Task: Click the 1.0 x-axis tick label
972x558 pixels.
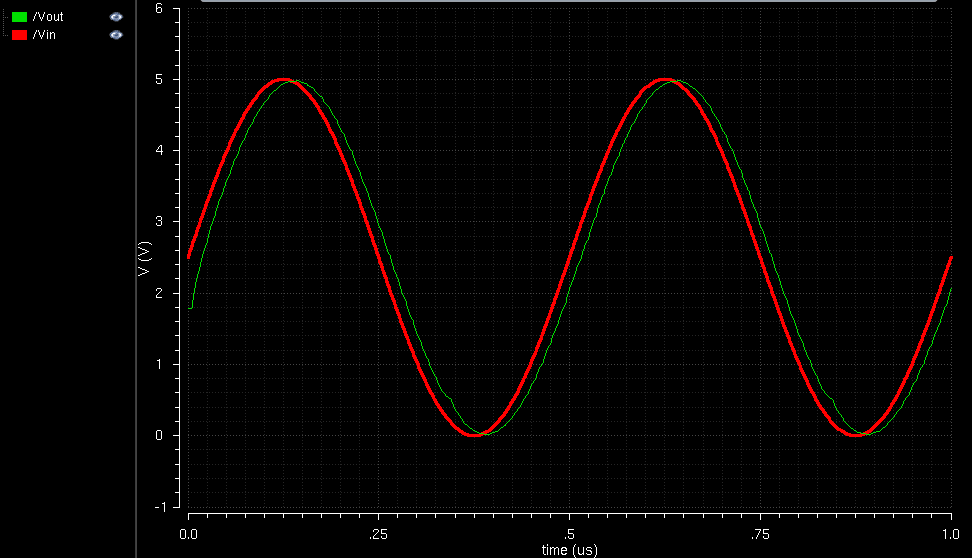Action: (950, 534)
